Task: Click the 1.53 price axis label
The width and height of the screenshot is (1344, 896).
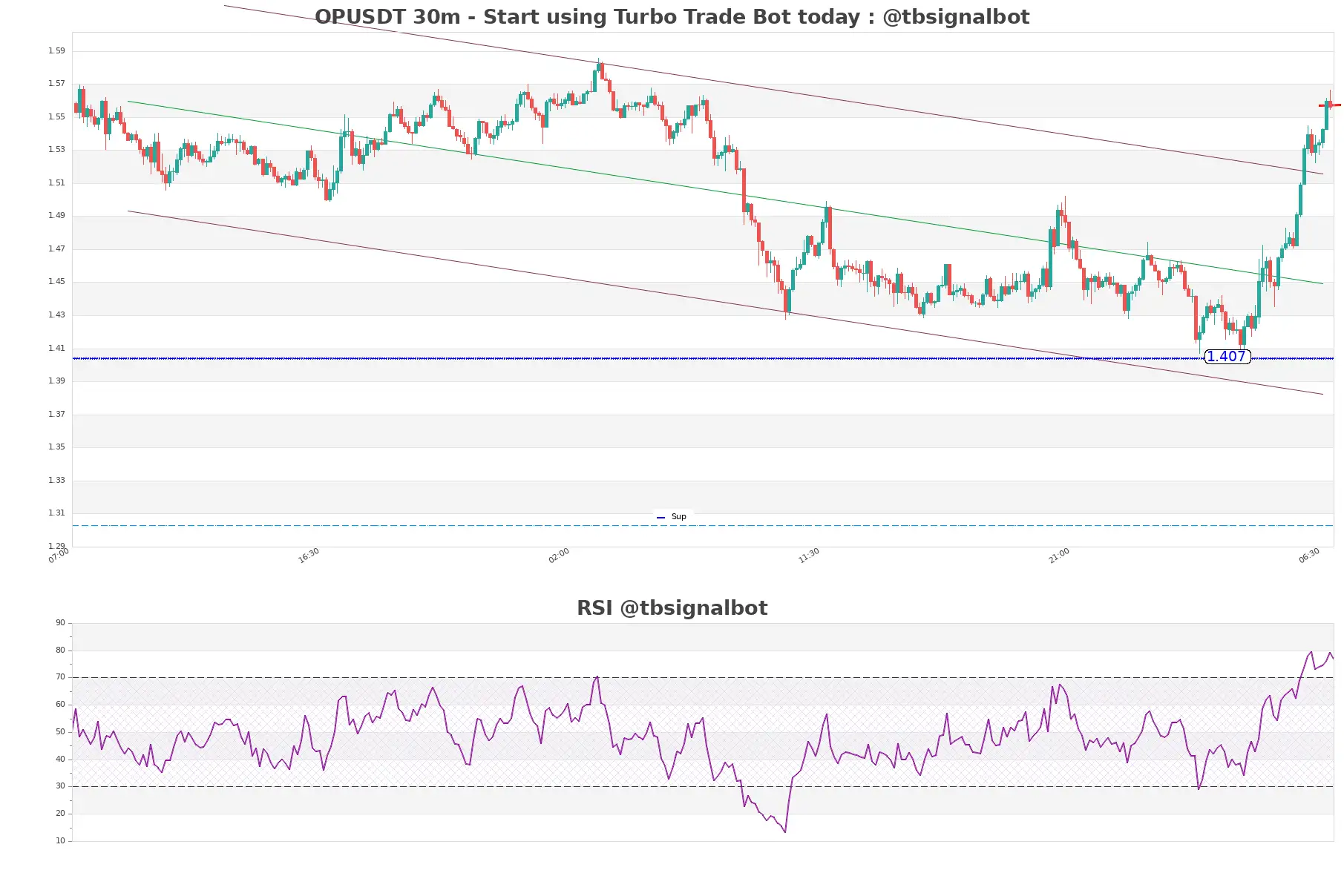Action: [56, 150]
